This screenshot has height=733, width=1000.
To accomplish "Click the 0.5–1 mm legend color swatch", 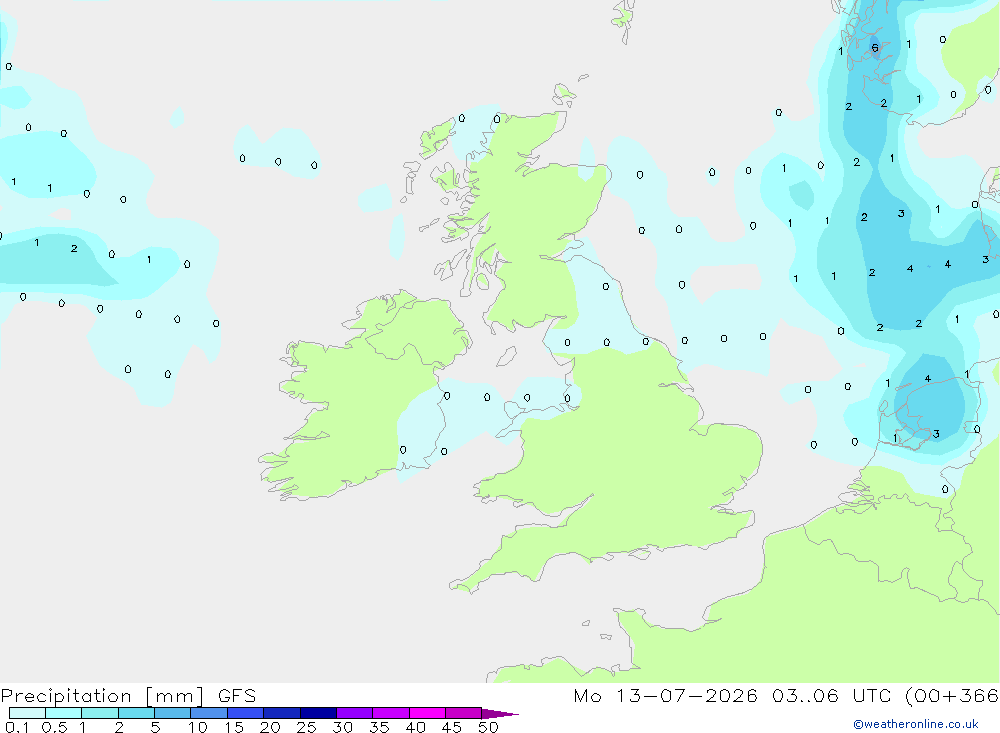I will point(63,713).
